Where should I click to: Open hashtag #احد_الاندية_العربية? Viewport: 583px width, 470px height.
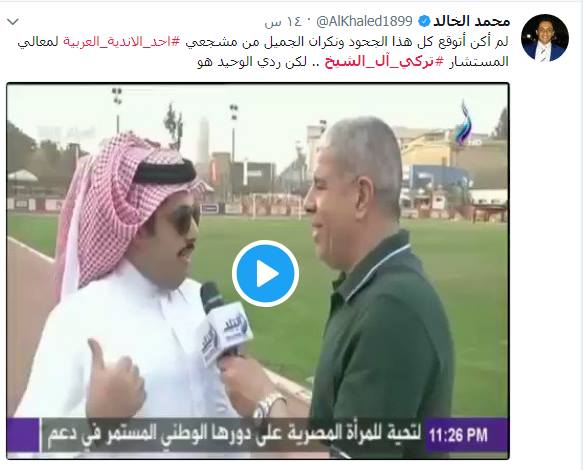coord(122,42)
